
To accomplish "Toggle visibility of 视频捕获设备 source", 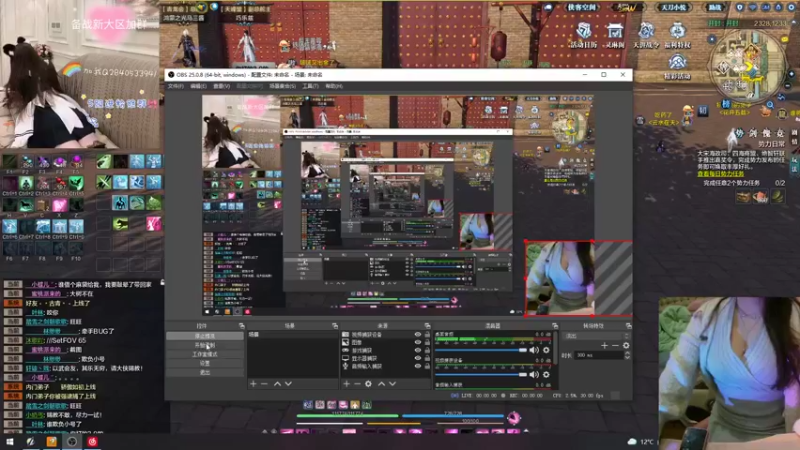I will pyautogui.click(x=418, y=335).
